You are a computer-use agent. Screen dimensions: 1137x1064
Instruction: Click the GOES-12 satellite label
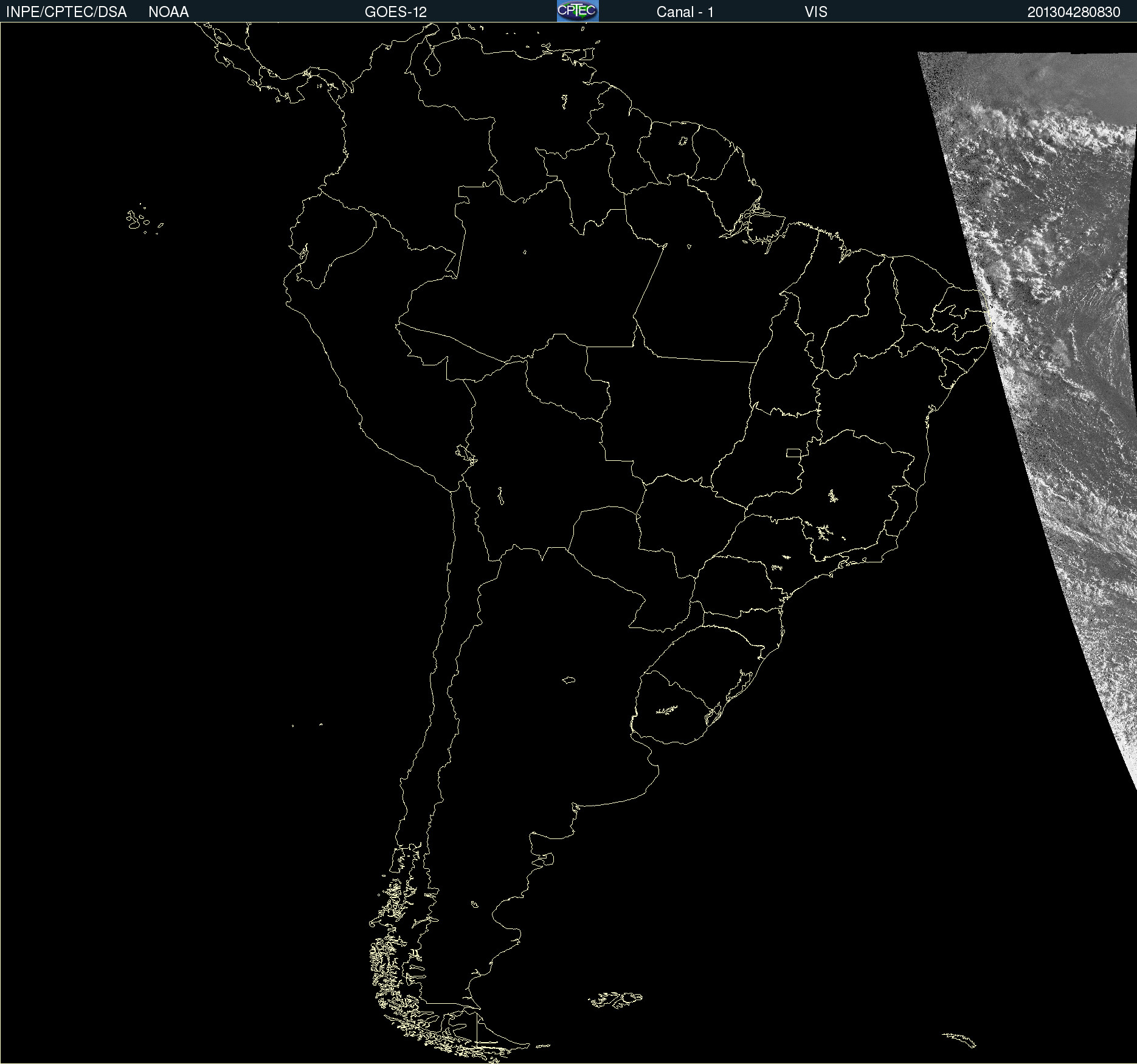(396, 12)
